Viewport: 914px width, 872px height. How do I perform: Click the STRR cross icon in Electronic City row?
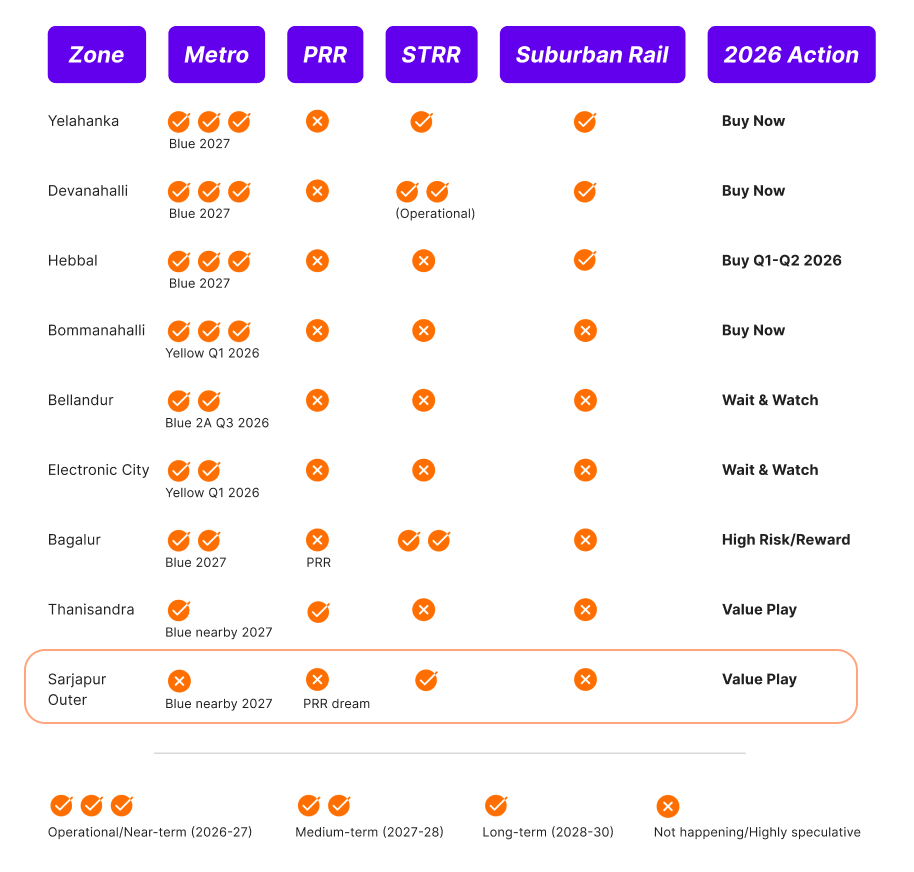point(424,470)
